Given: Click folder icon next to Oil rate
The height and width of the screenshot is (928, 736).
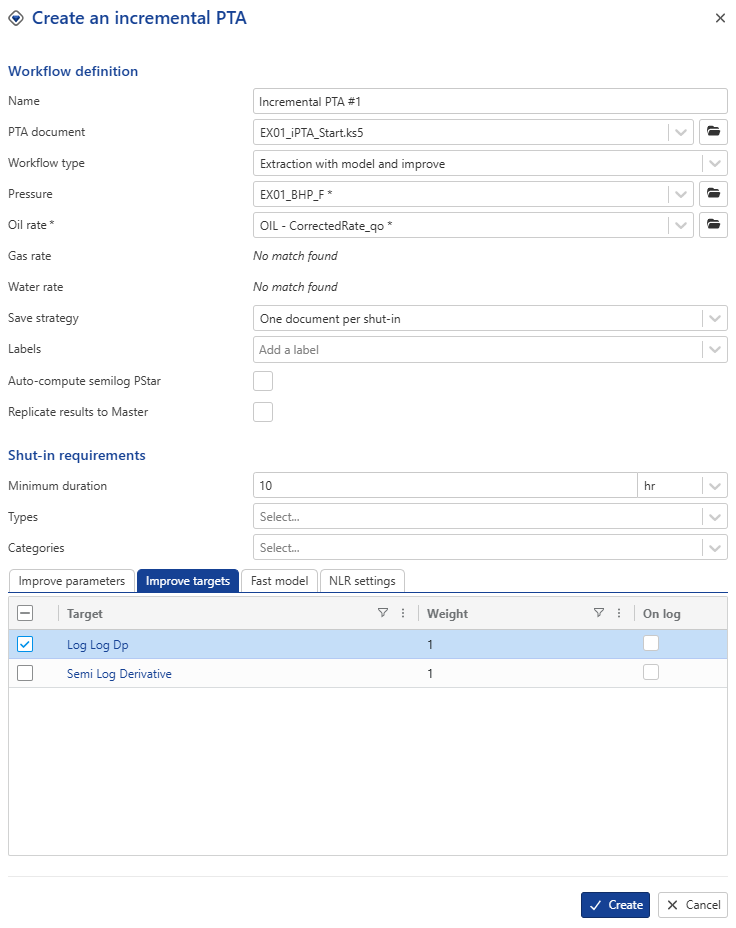Looking at the screenshot, I should tap(712, 226).
